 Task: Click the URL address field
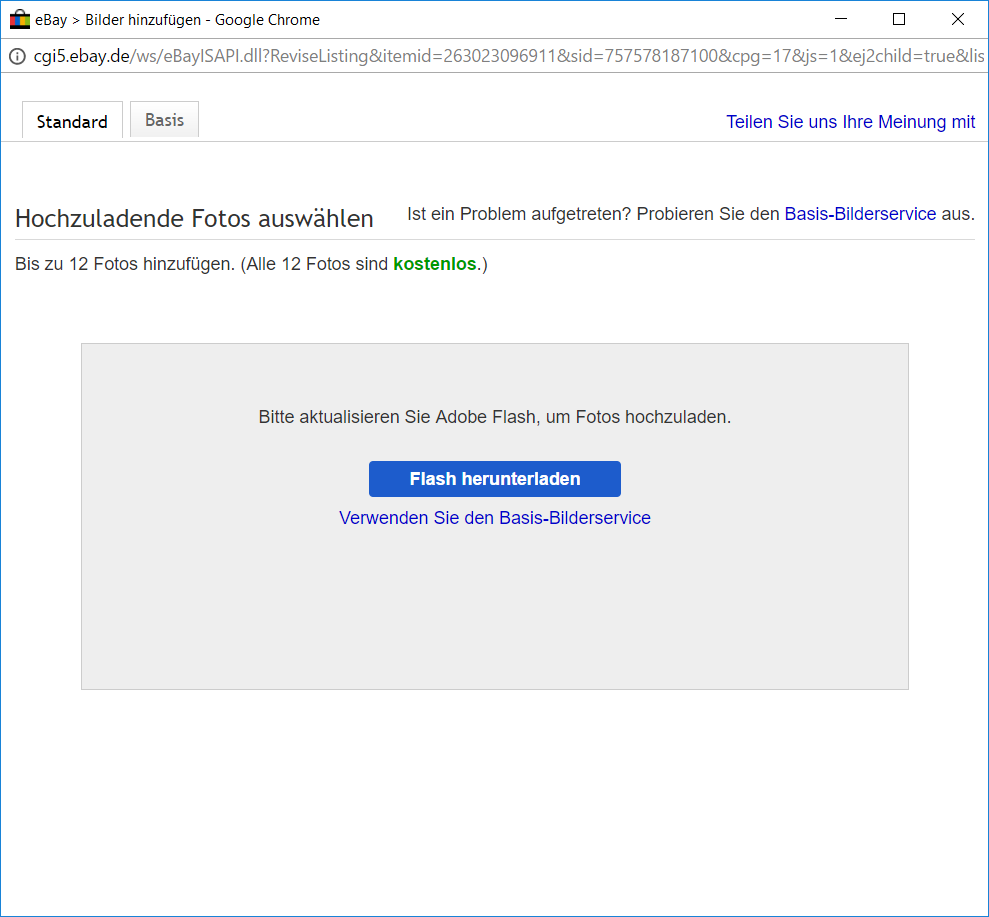pos(508,56)
